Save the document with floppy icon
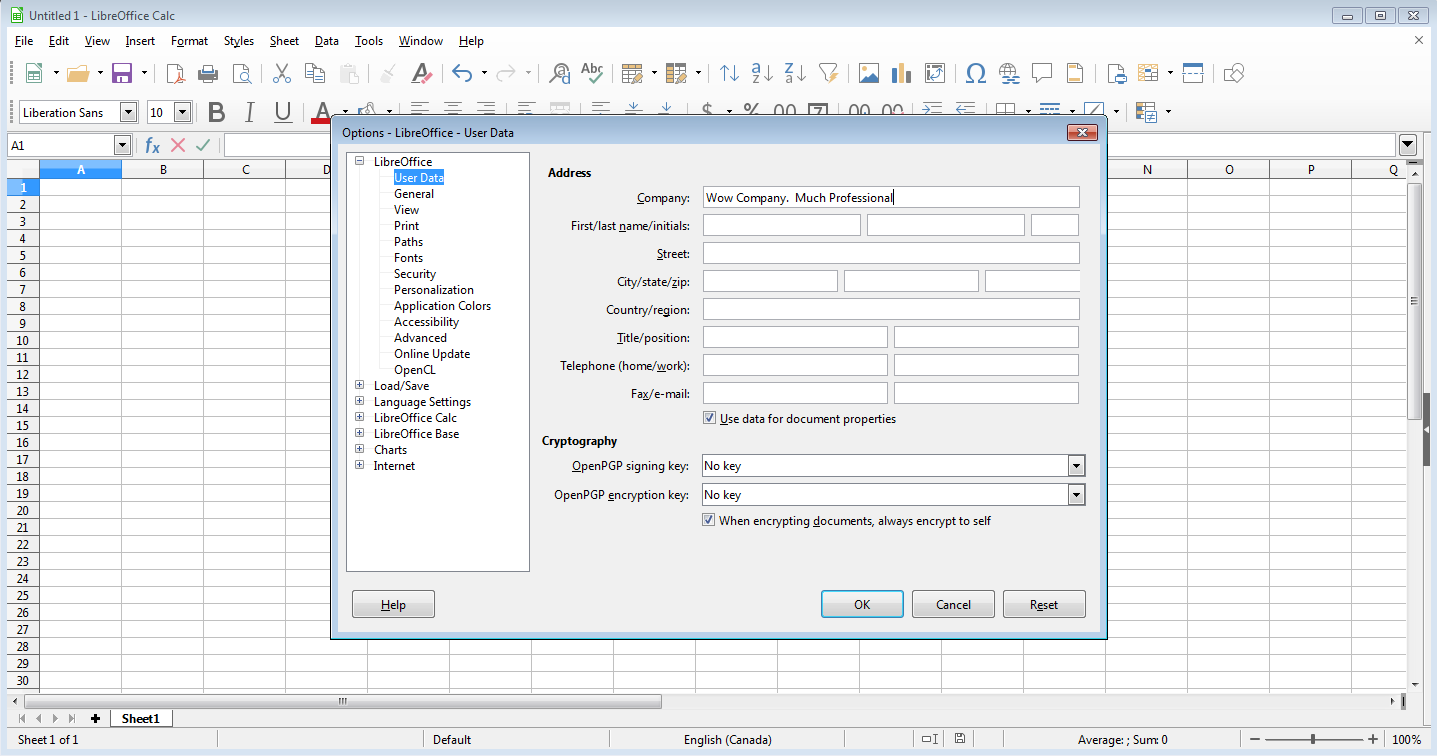This screenshot has height=756, width=1437. click(122, 73)
